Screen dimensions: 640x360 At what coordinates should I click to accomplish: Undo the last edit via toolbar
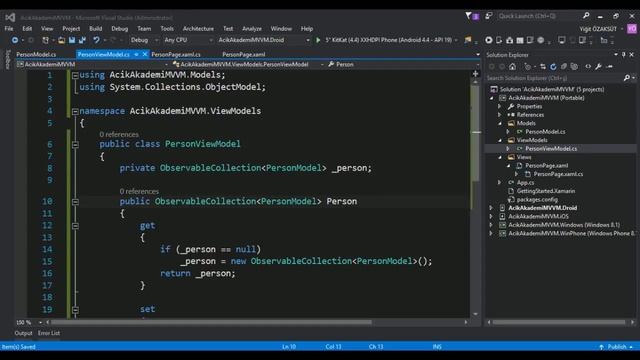point(96,40)
